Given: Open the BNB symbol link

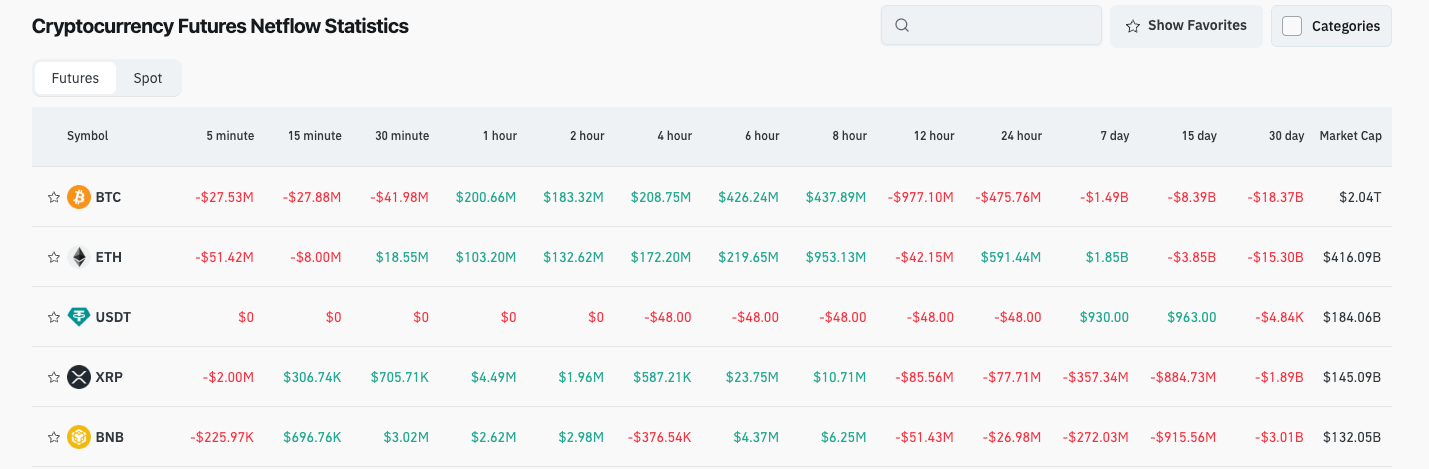Looking at the screenshot, I should click(x=110, y=437).
